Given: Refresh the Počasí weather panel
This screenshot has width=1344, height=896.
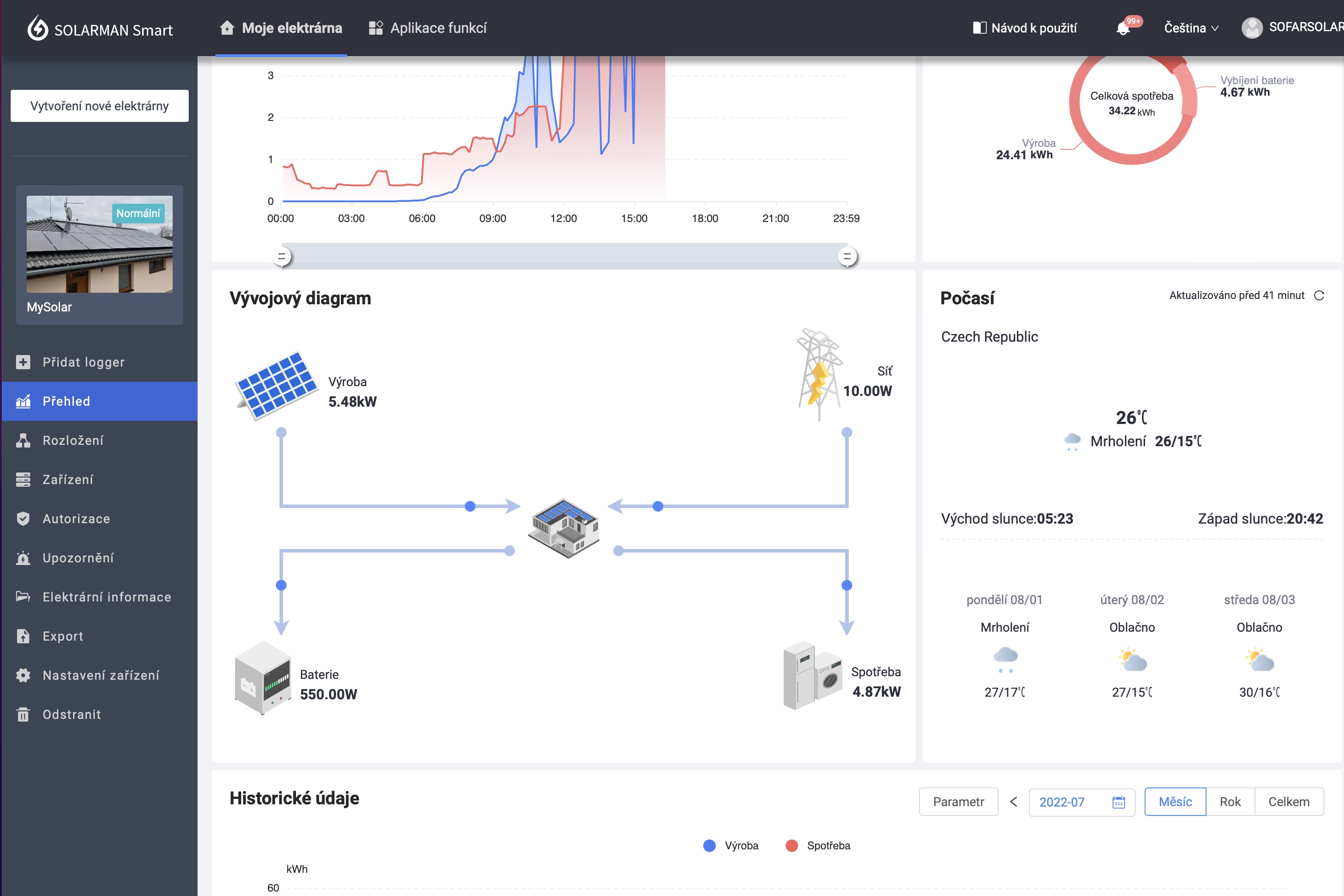Looking at the screenshot, I should click(x=1319, y=295).
